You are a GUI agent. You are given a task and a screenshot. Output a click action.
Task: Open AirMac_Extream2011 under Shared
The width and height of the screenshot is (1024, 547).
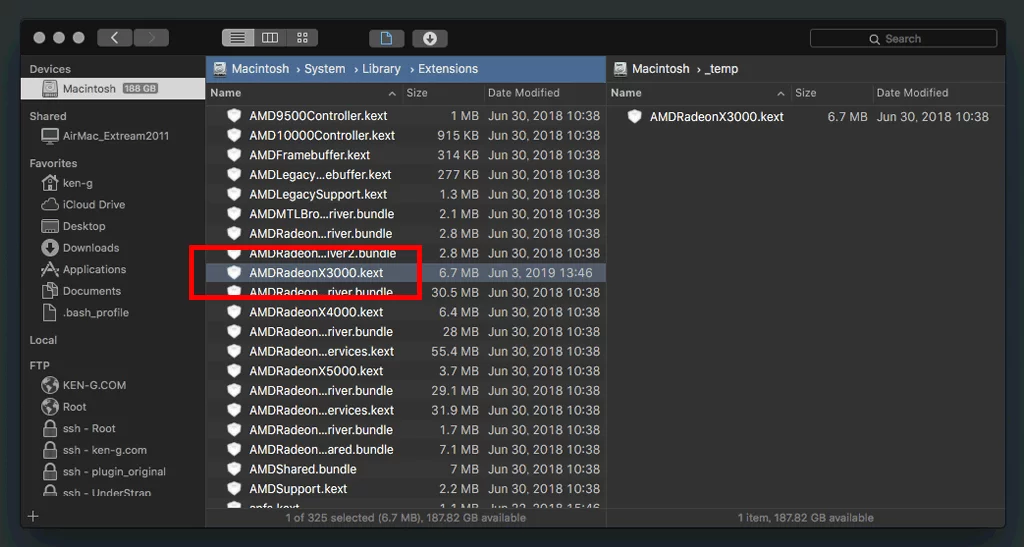(104, 136)
